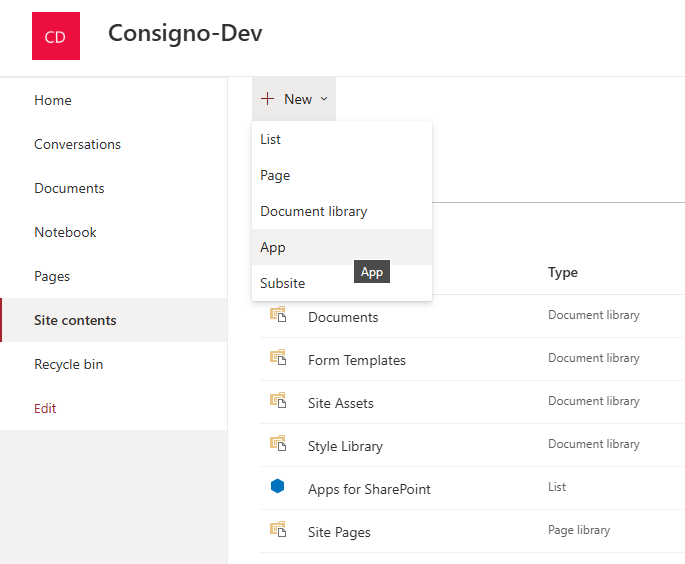The image size is (685, 564).
Task: Choose List from the New menu
Action: pos(342,139)
